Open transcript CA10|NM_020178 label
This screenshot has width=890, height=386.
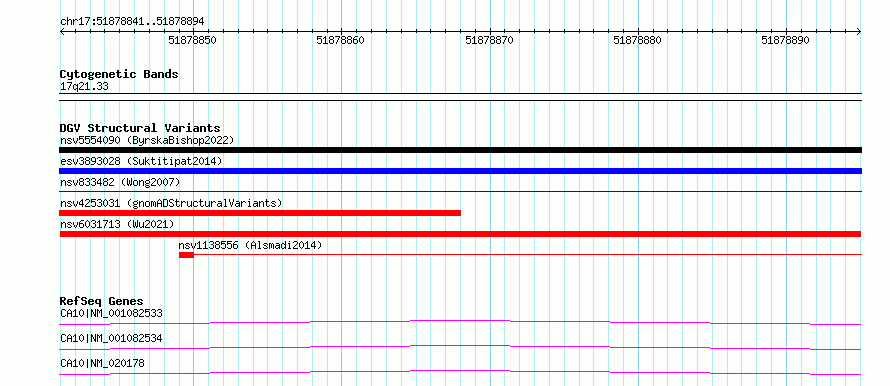(102, 363)
